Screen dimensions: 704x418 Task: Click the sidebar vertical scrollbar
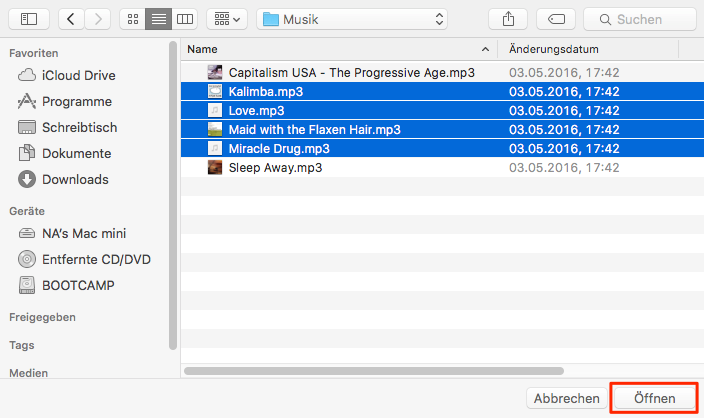[173, 195]
